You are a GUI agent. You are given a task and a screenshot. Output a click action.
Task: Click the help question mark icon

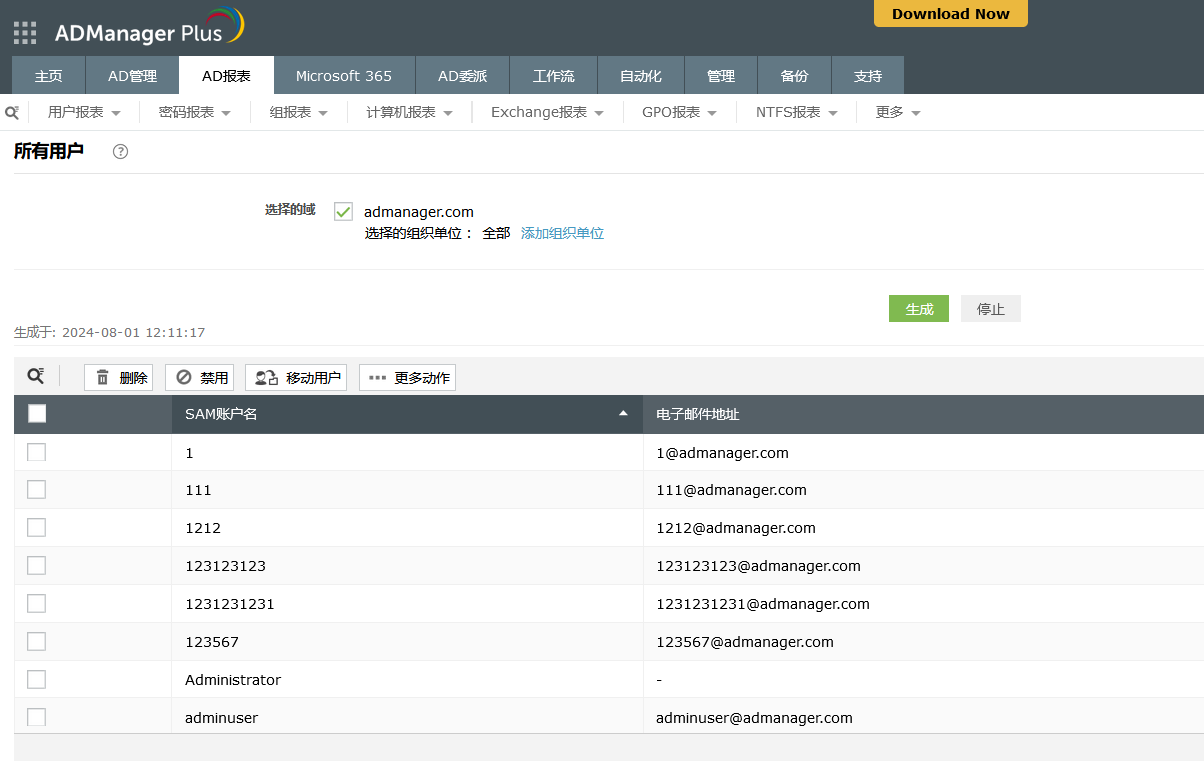click(x=121, y=152)
